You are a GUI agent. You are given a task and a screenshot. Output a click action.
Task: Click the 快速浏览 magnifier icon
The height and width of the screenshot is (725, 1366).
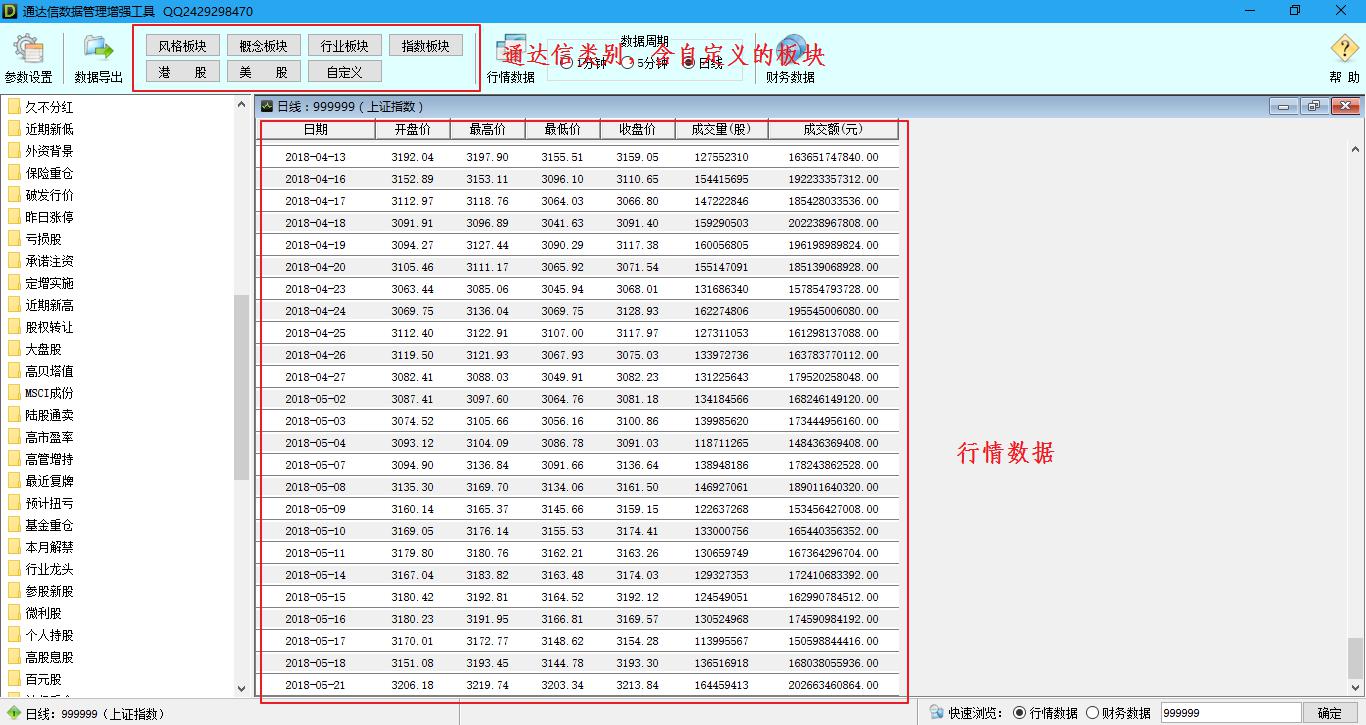(936, 713)
